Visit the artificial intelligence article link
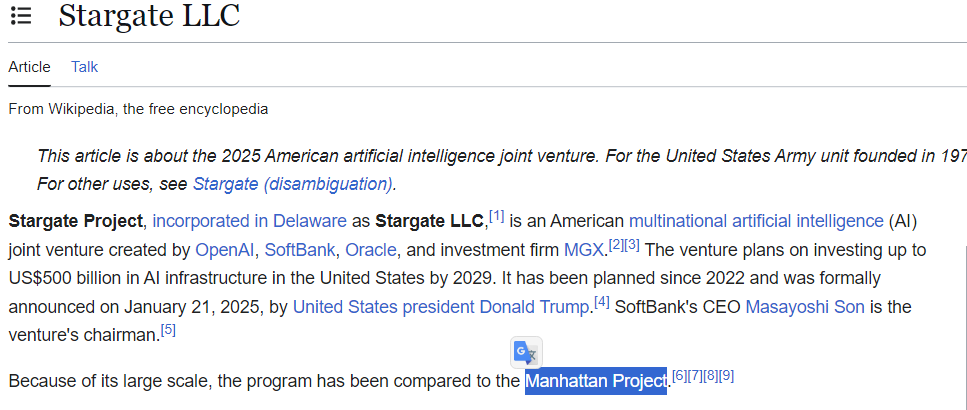 [x=812, y=221]
